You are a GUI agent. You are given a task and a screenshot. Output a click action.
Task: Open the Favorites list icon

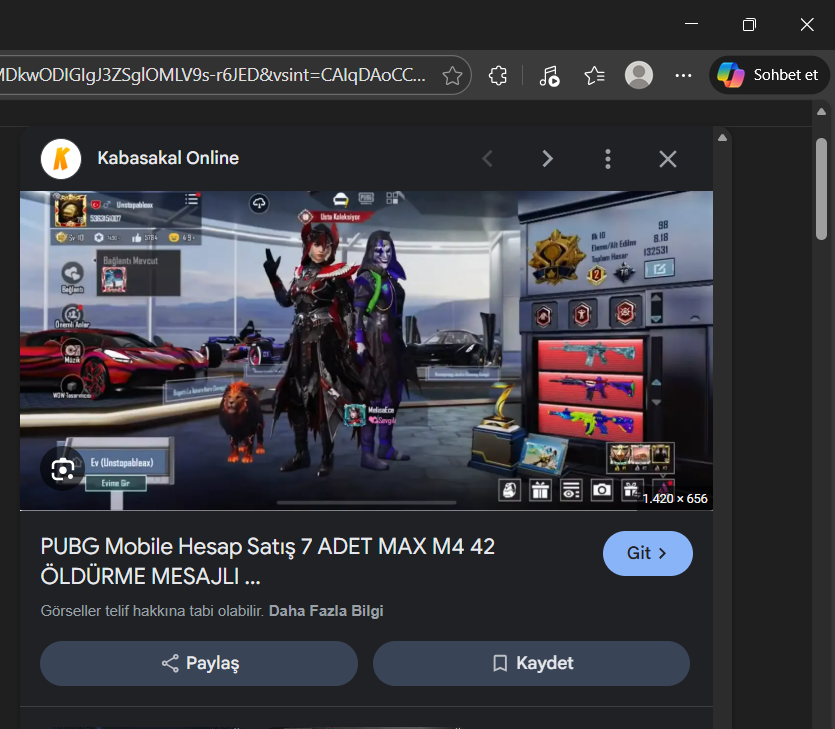(594, 76)
